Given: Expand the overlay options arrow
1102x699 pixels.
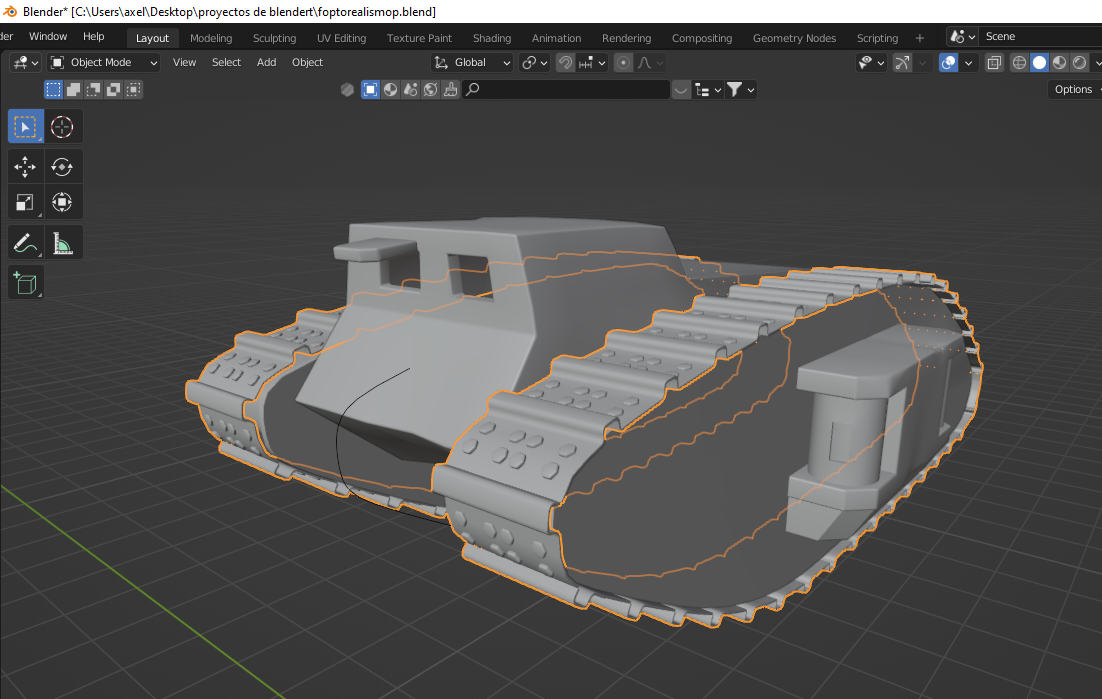Looking at the screenshot, I should click(968, 63).
